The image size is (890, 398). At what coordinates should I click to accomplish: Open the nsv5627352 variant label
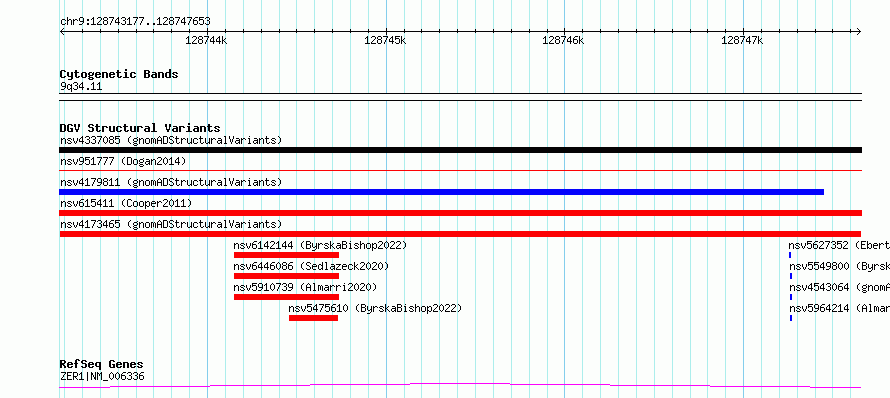[x=839, y=245]
